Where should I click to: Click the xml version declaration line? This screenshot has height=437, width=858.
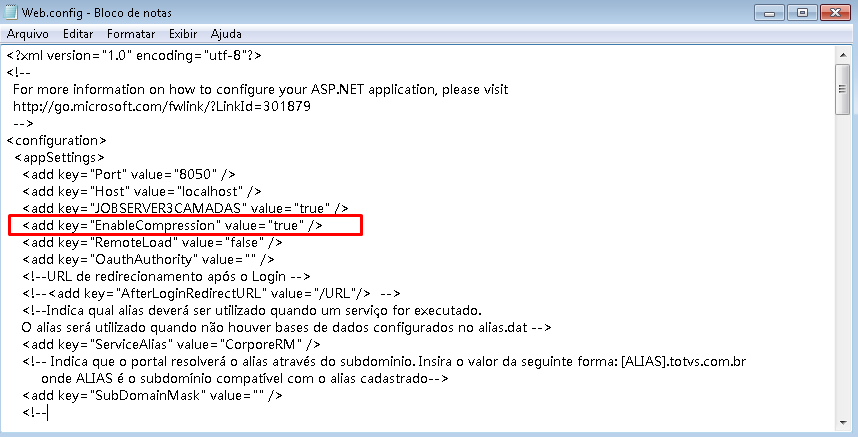(x=134, y=55)
